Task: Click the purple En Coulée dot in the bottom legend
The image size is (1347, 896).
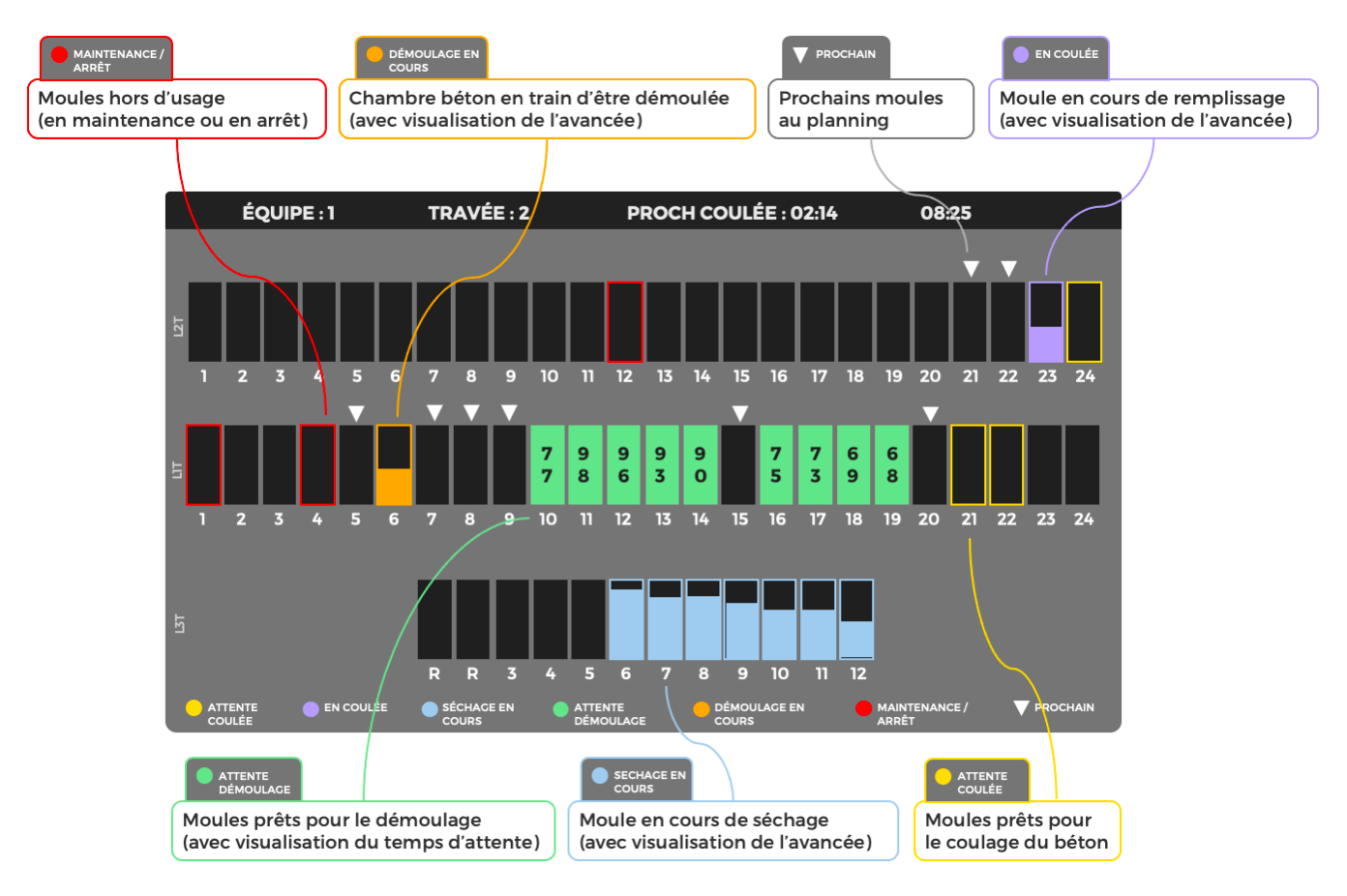Action: point(311,709)
